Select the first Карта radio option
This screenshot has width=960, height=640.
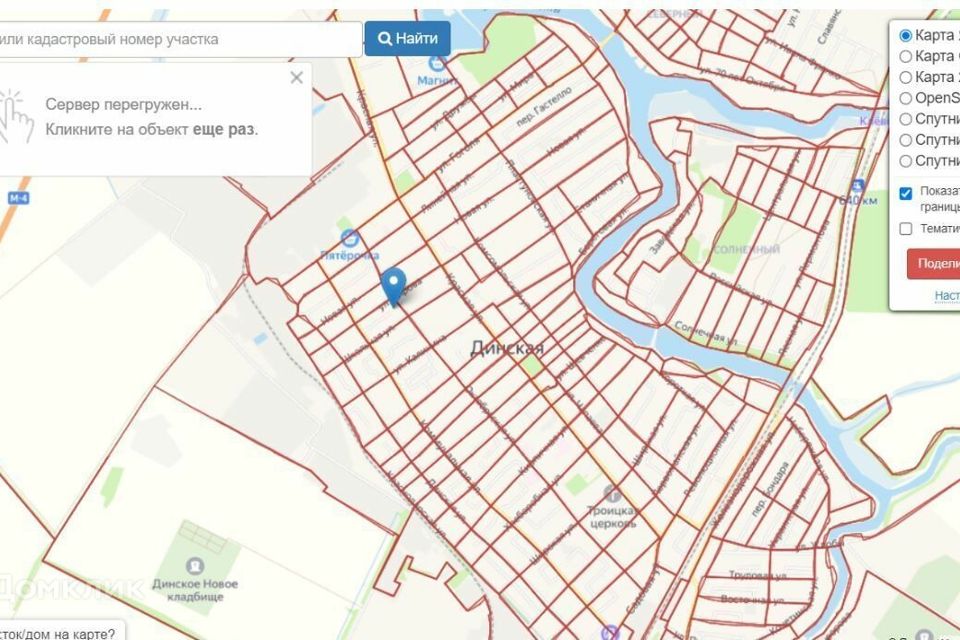tap(906, 35)
